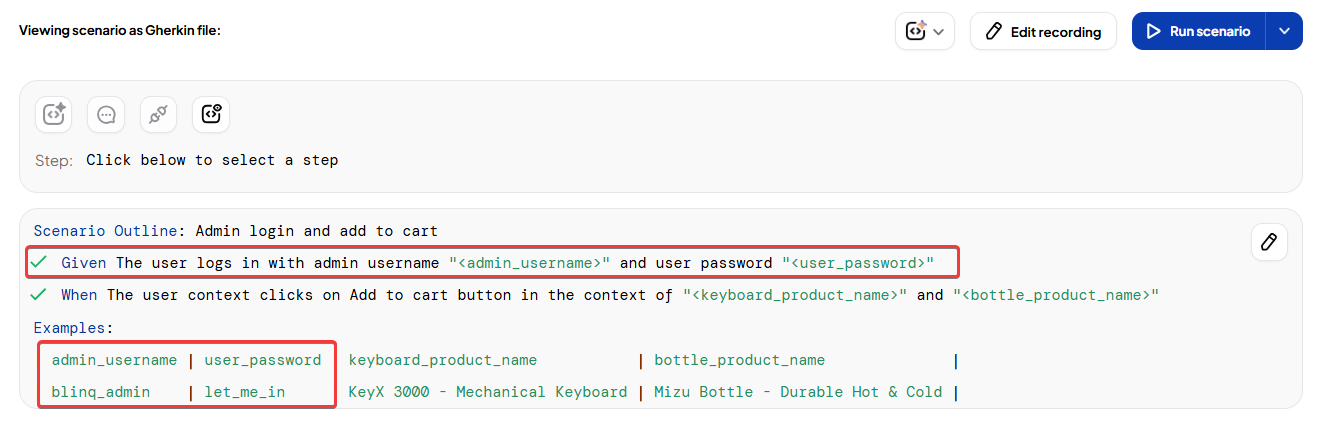Click the plug connection icon

158,114
